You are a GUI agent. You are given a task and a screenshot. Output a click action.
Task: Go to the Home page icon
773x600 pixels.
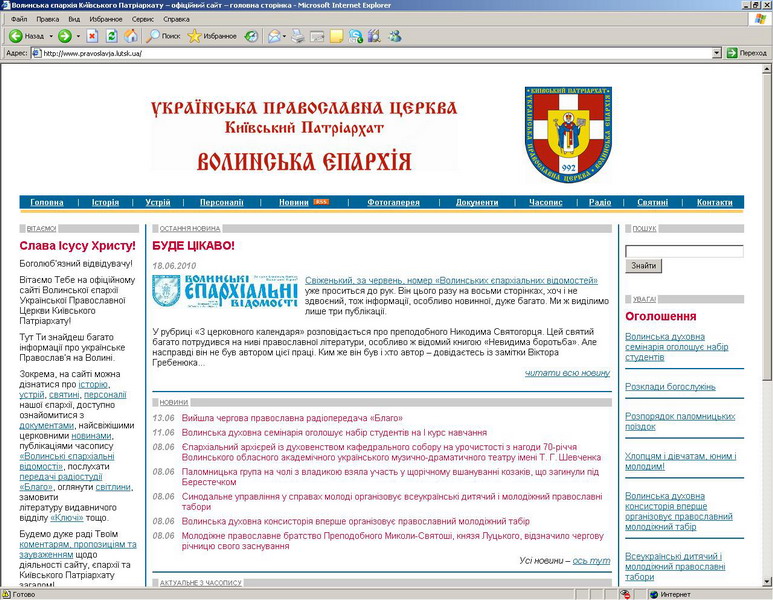131,36
